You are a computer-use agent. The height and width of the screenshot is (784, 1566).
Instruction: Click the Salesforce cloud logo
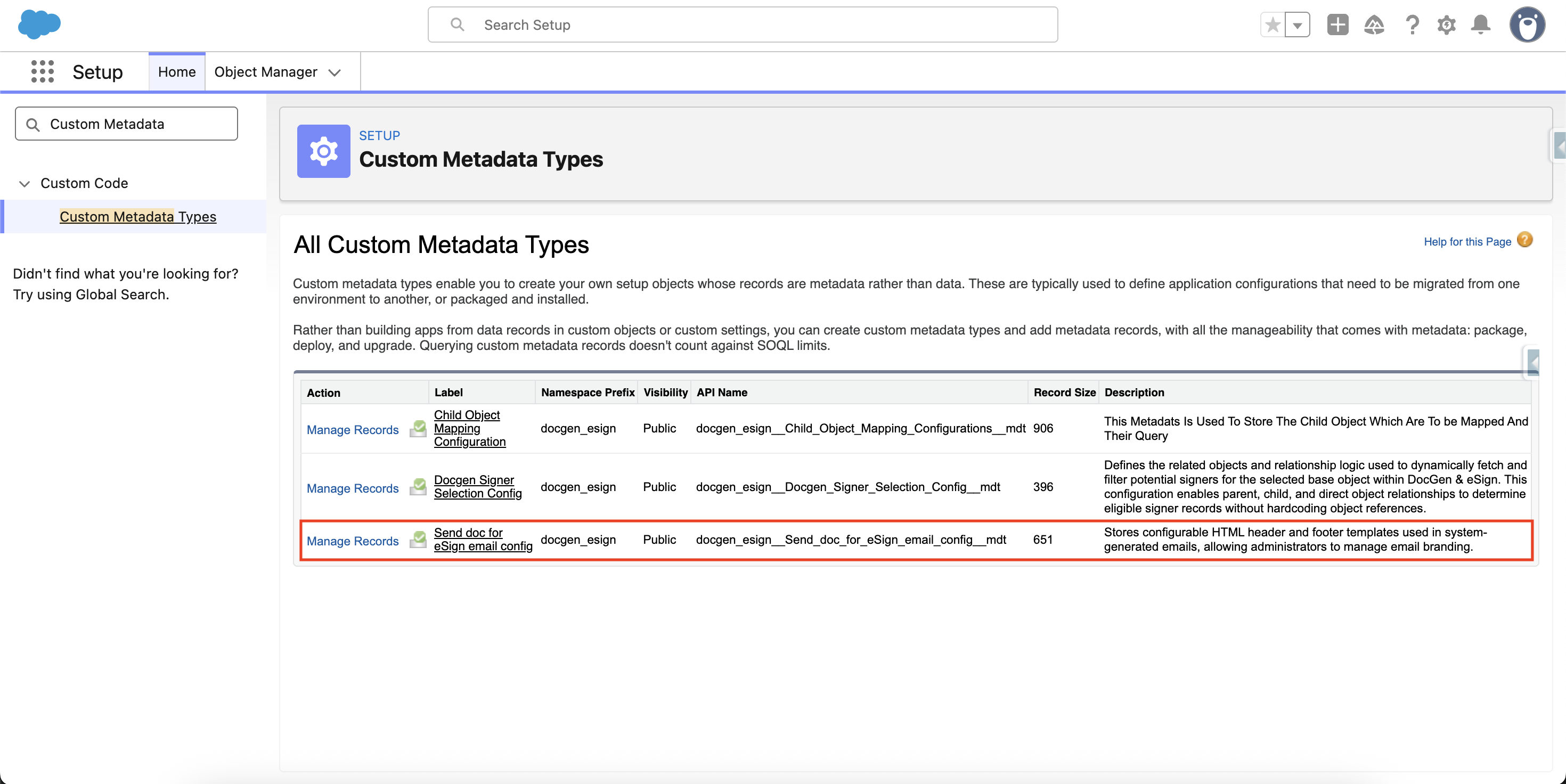39,25
